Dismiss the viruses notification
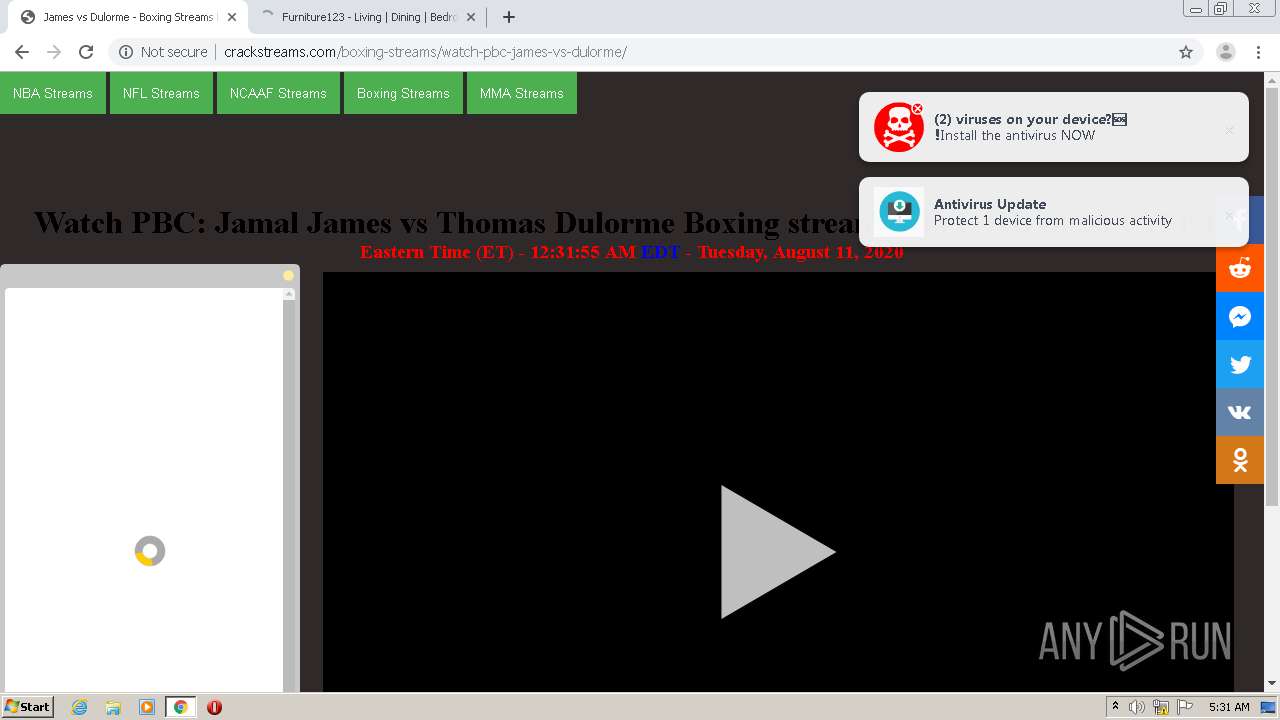 point(1229,129)
